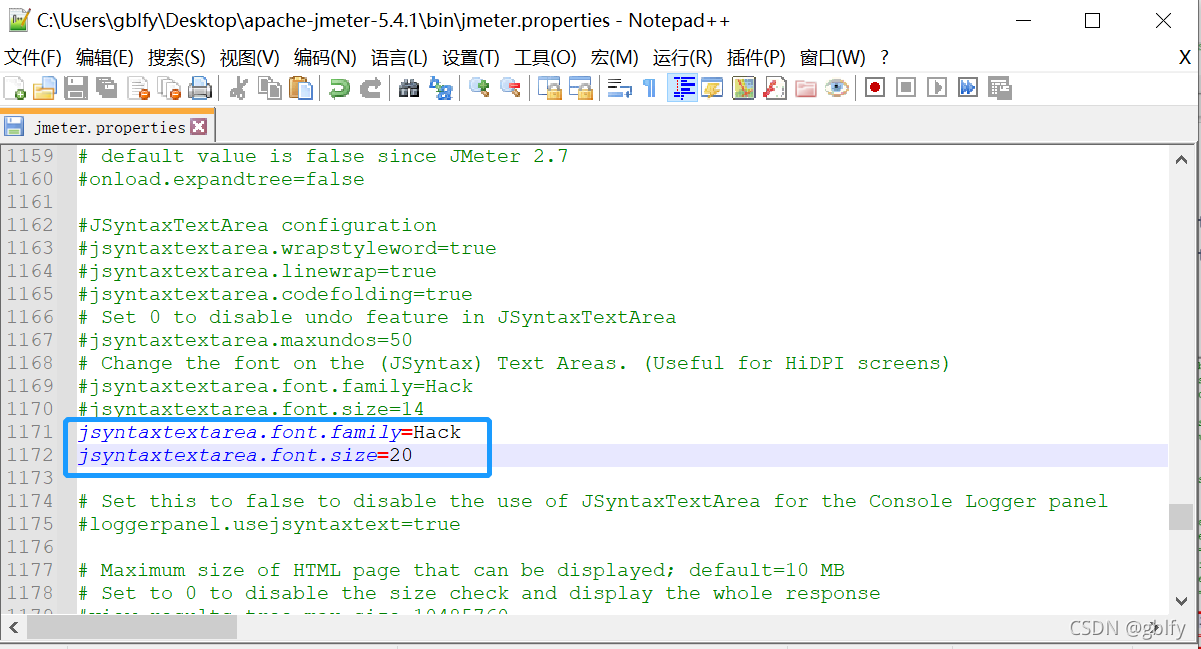Click the line #jsyntaxtextarea.codefolding=true

click(275, 294)
